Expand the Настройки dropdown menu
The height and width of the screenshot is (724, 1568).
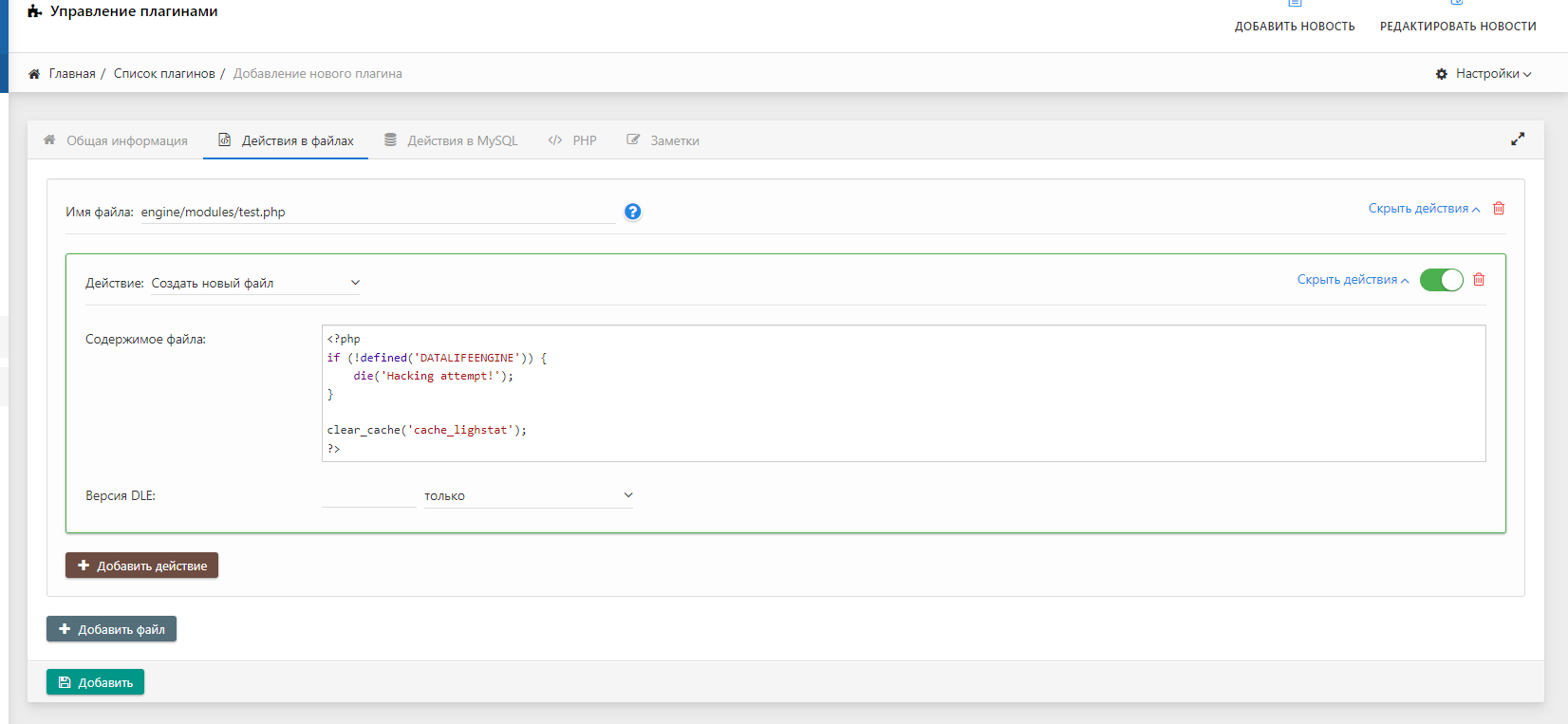pos(1493,73)
